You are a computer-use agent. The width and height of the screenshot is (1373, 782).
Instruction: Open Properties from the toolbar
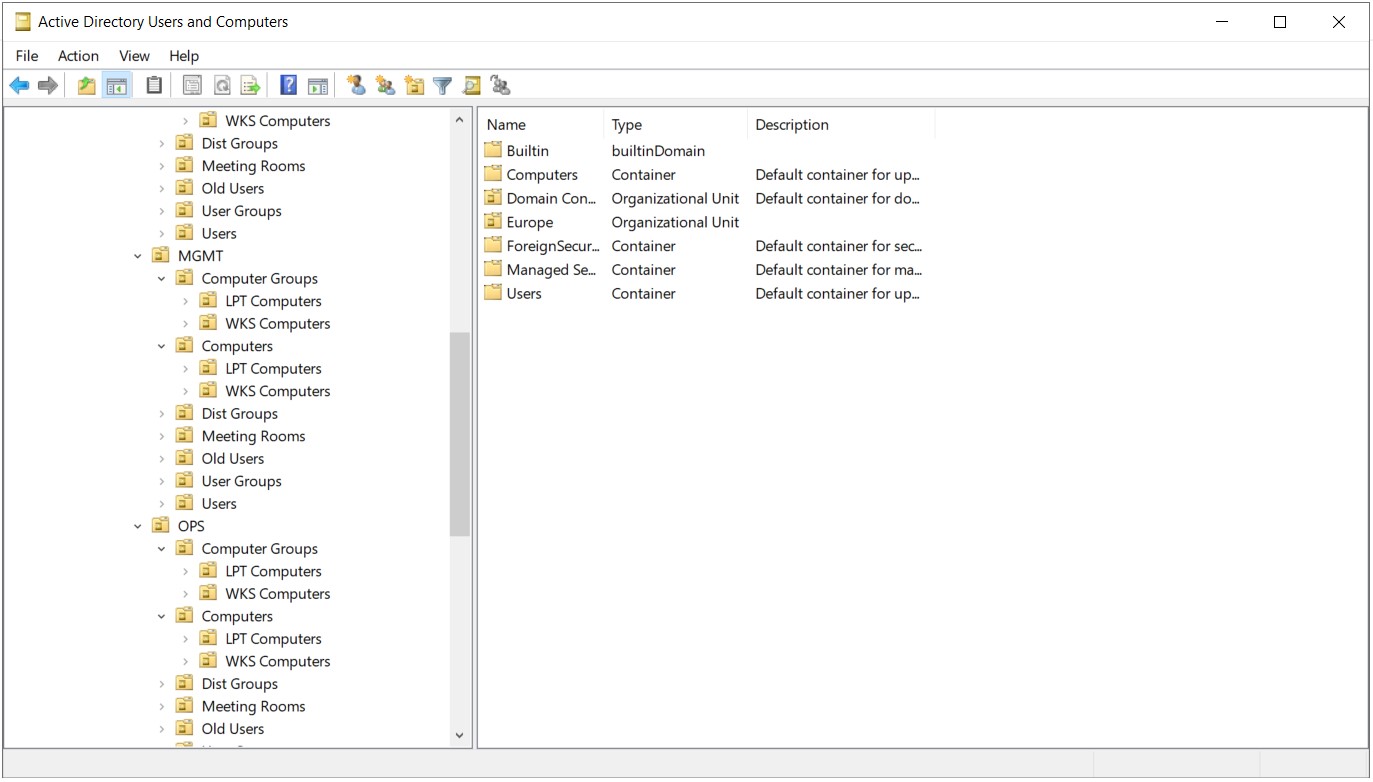pyautogui.click(x=192, y=86)
